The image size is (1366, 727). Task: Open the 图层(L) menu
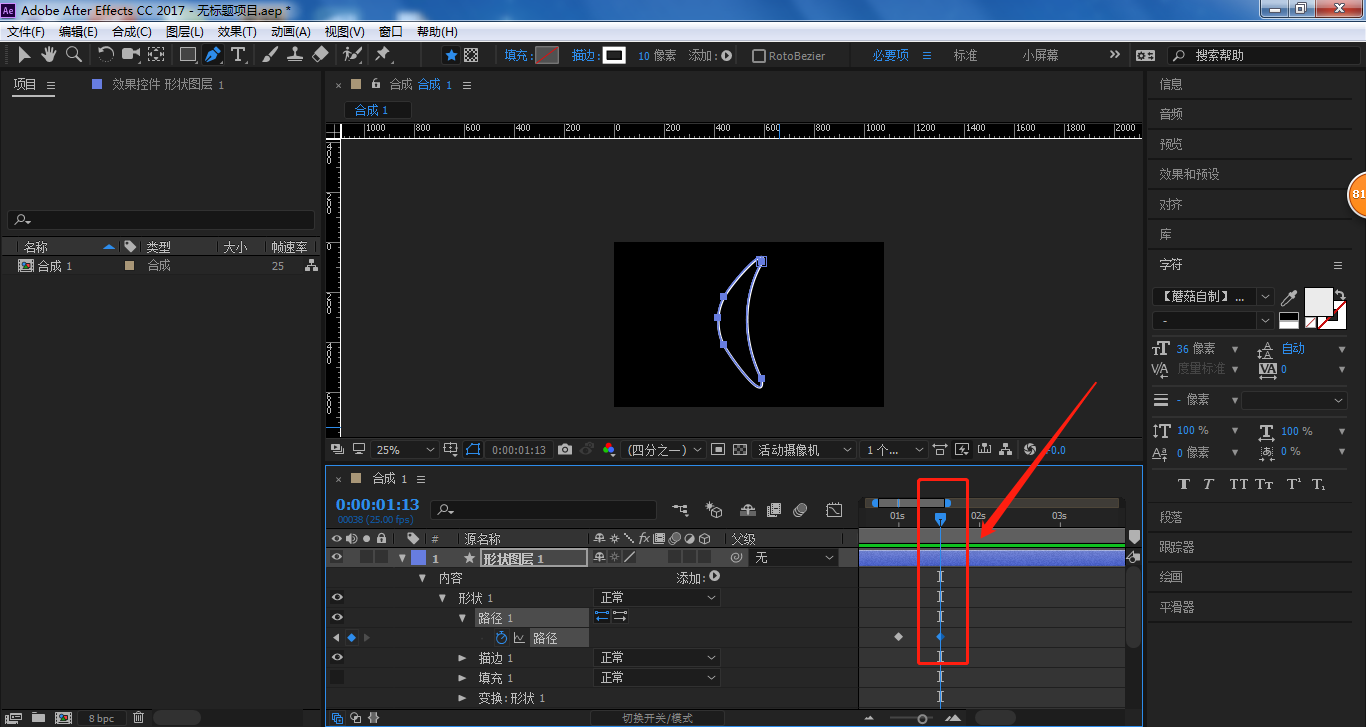[185, 32]
